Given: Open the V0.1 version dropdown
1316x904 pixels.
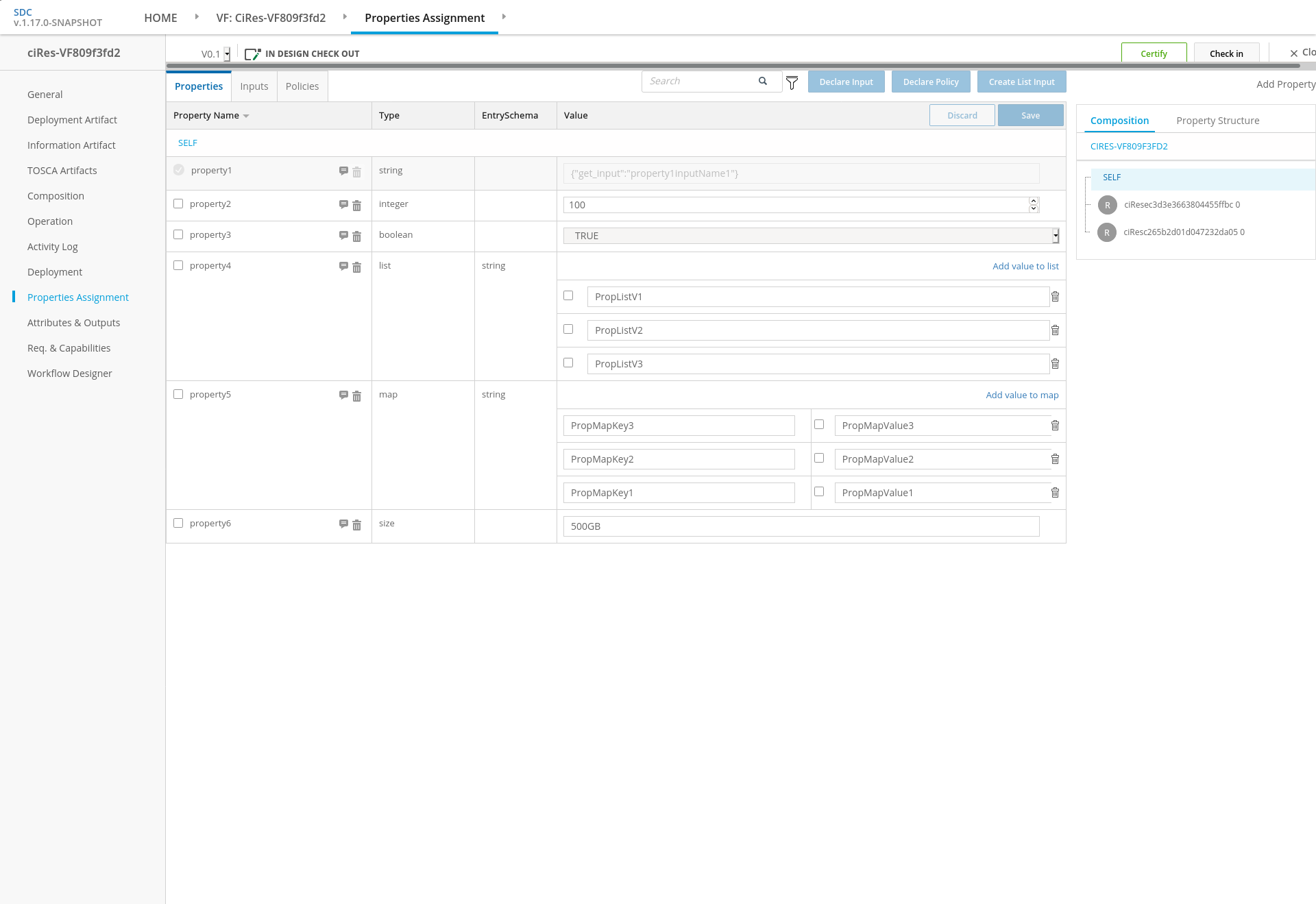Looking at the screenshot, I should point(227,54).
